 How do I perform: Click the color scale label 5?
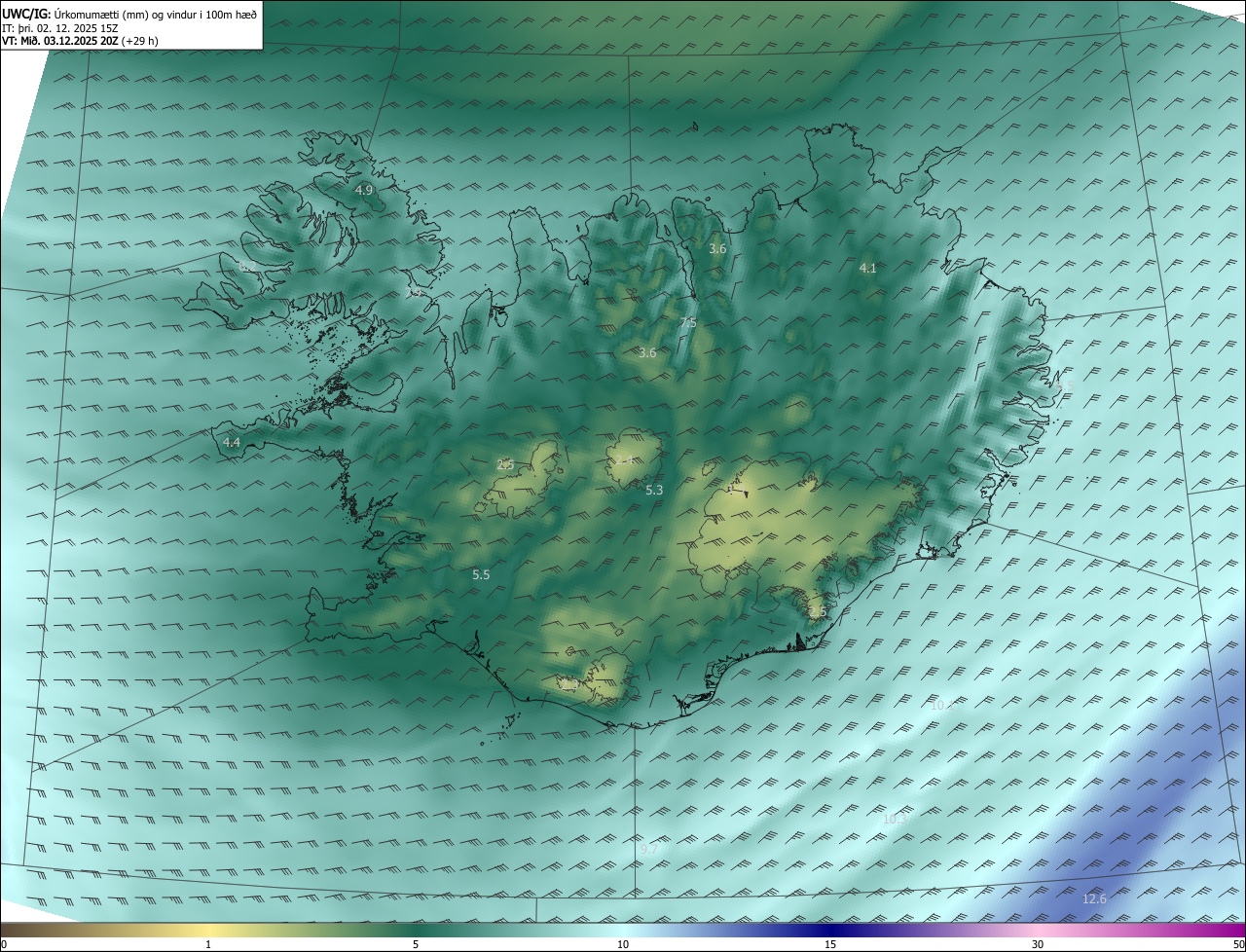tap(416, 944)
